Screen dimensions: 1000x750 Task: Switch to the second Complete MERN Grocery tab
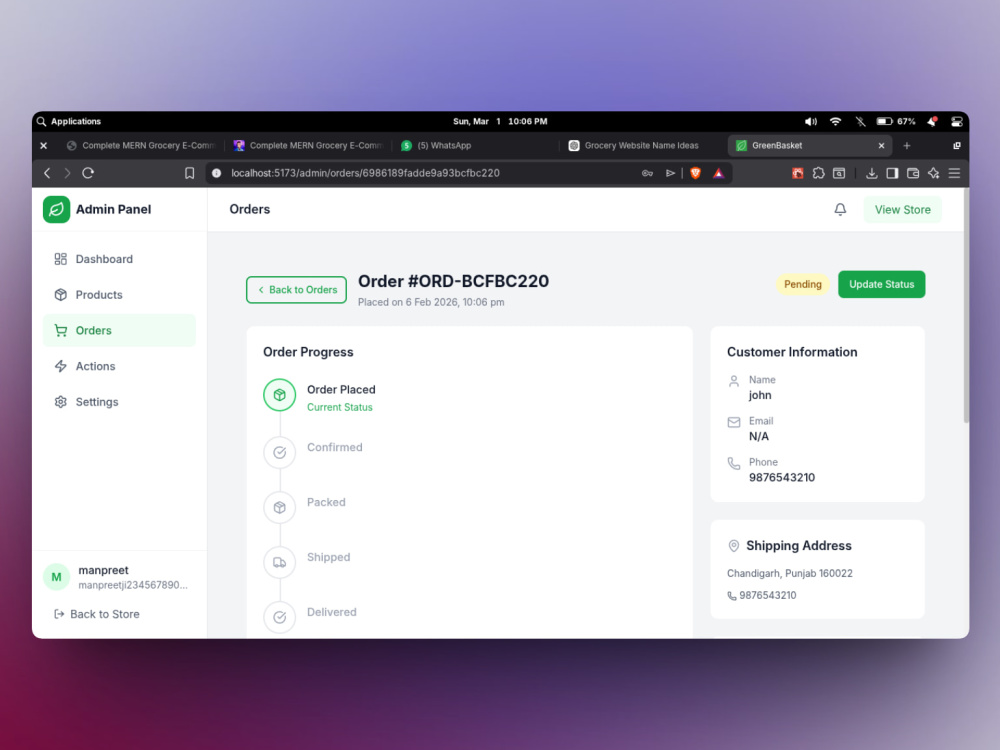point(309,145)
